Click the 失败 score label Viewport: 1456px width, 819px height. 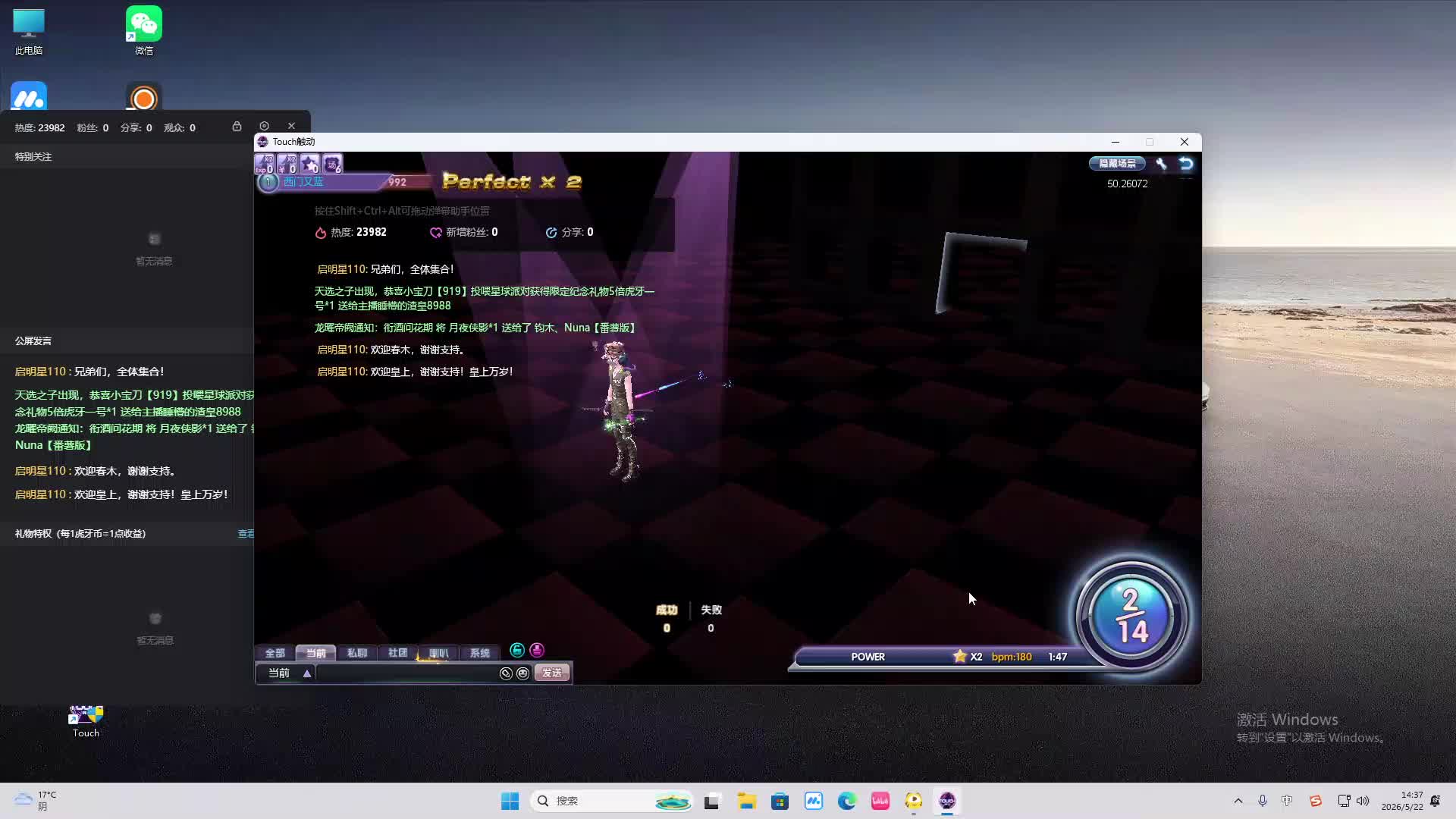711,610
